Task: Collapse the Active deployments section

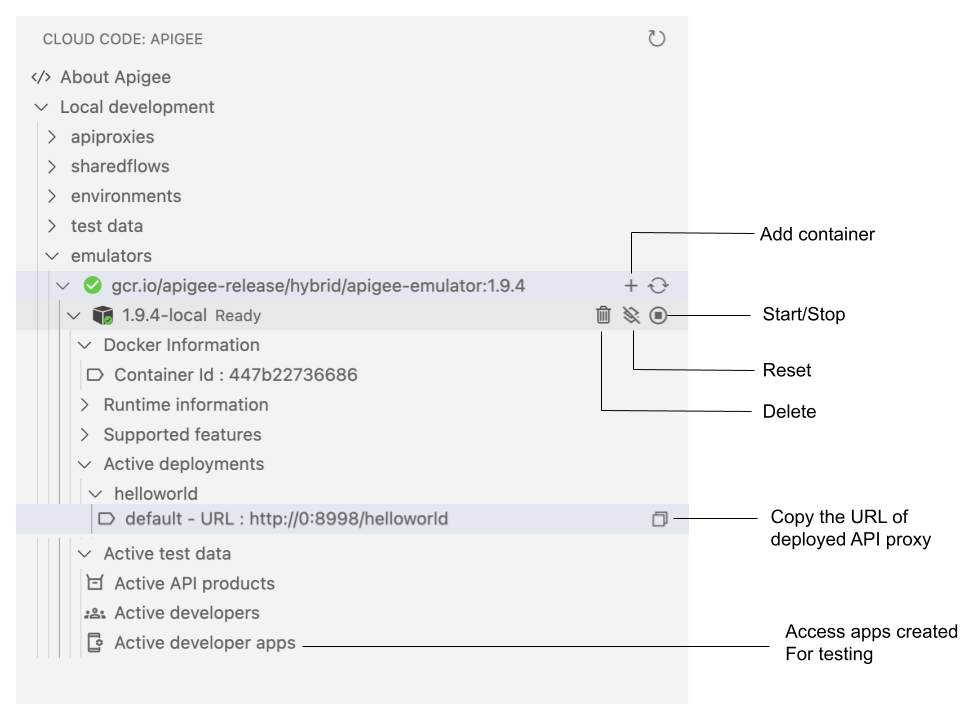Action: [85, 463]
